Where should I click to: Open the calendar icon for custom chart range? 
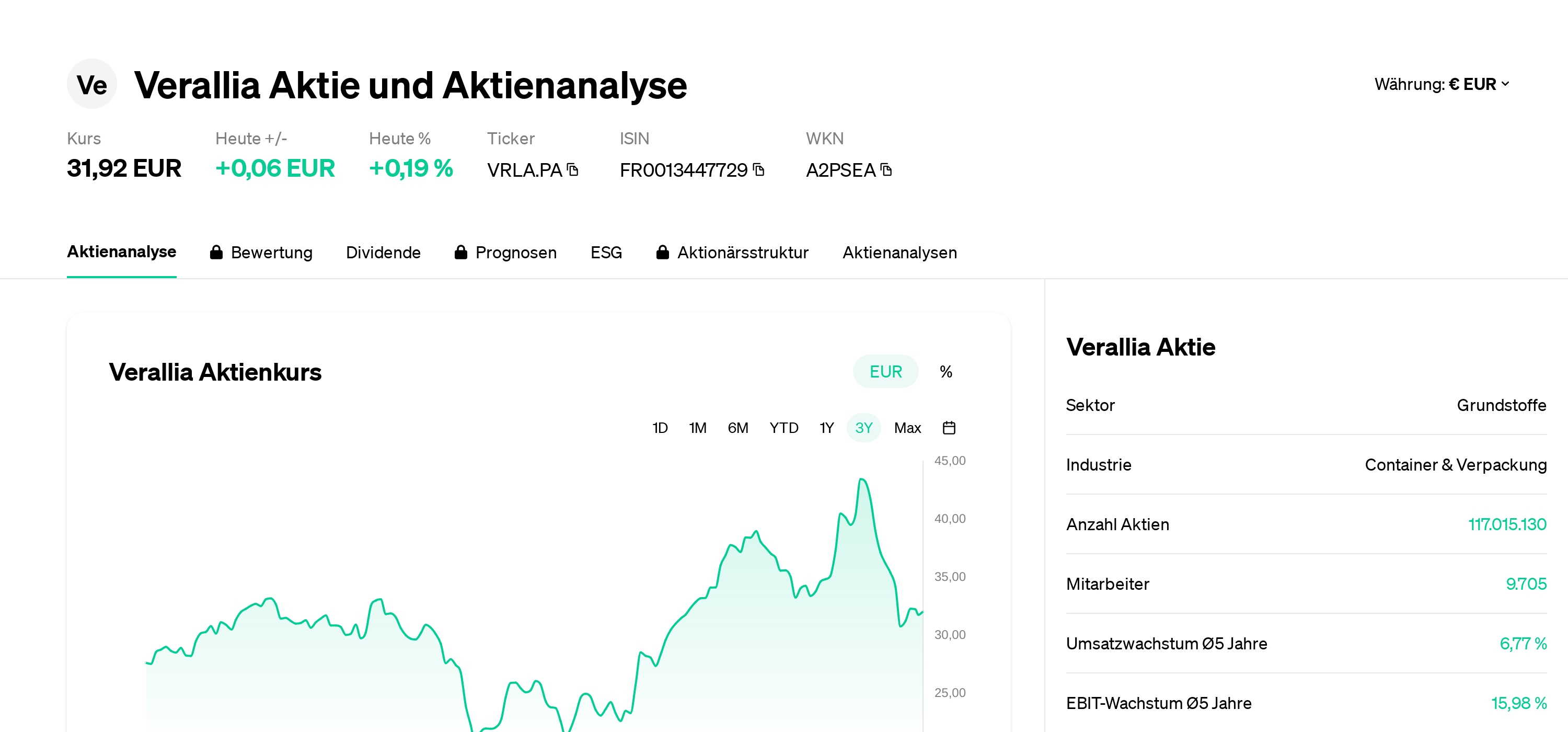[950, 428]
